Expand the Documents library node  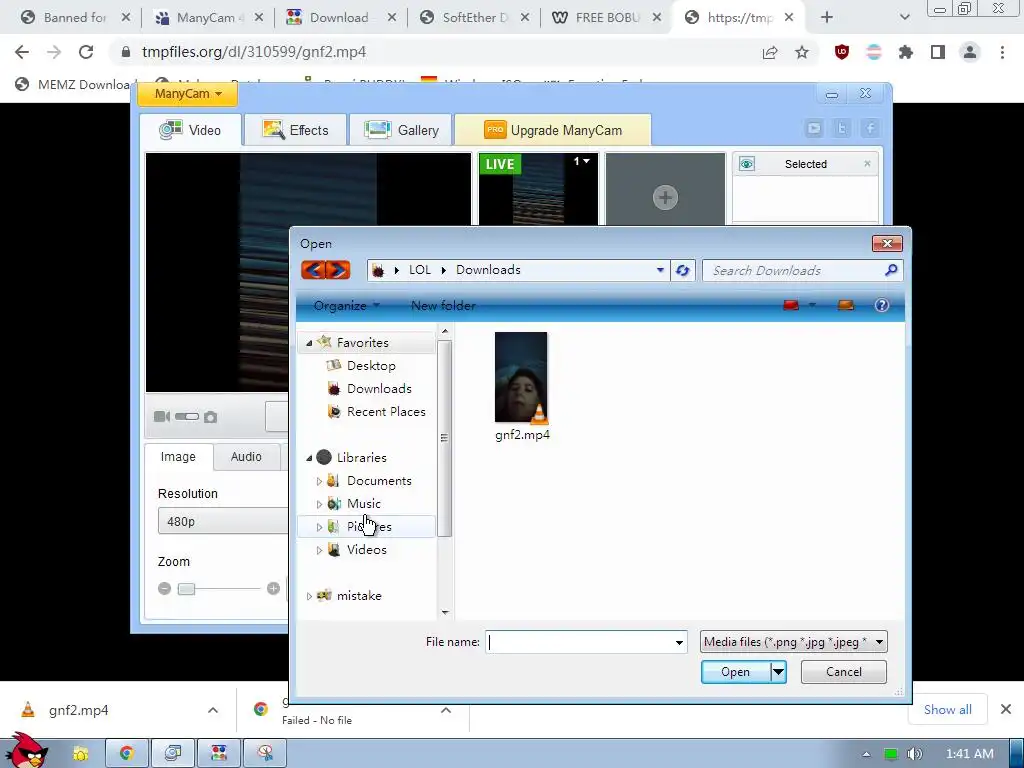319,481
